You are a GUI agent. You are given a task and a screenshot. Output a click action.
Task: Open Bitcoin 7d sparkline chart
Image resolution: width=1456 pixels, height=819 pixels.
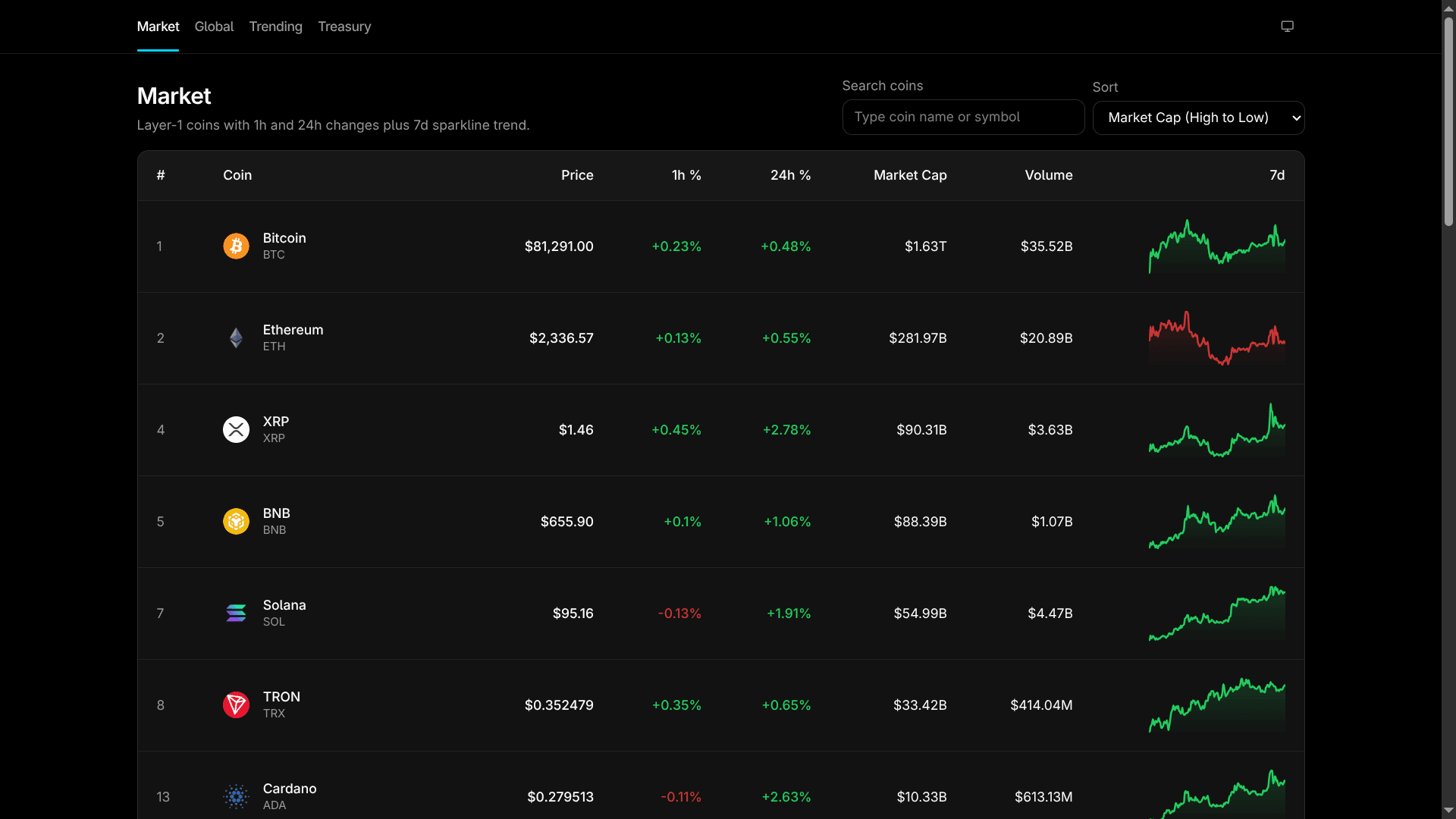click(1217, 246)
